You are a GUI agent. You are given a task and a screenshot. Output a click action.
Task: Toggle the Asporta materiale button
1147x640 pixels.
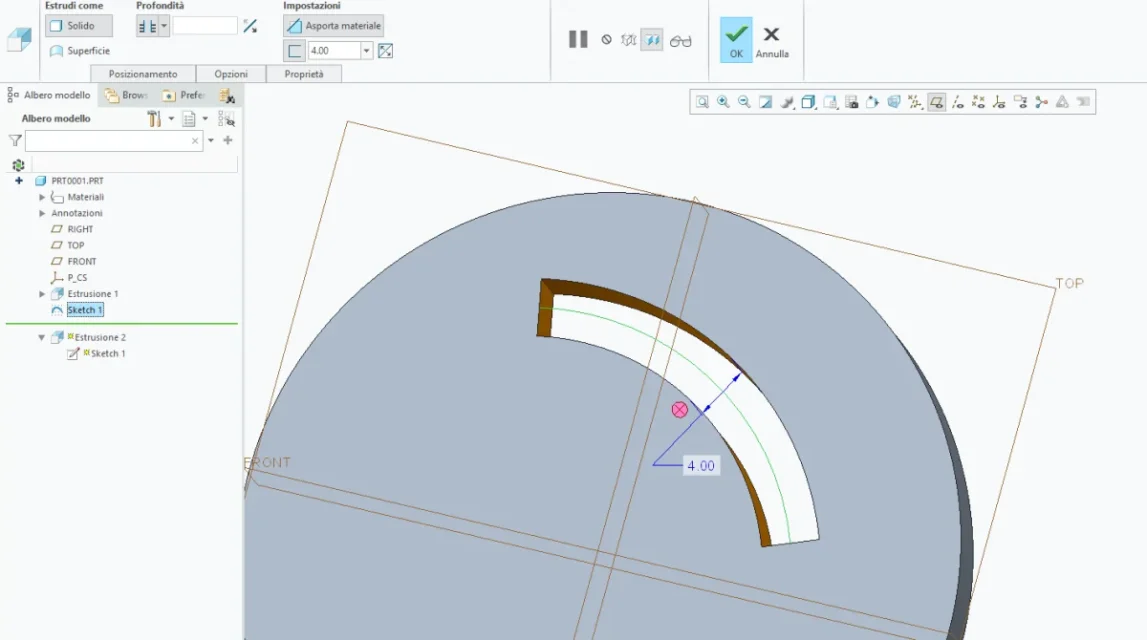334,26
